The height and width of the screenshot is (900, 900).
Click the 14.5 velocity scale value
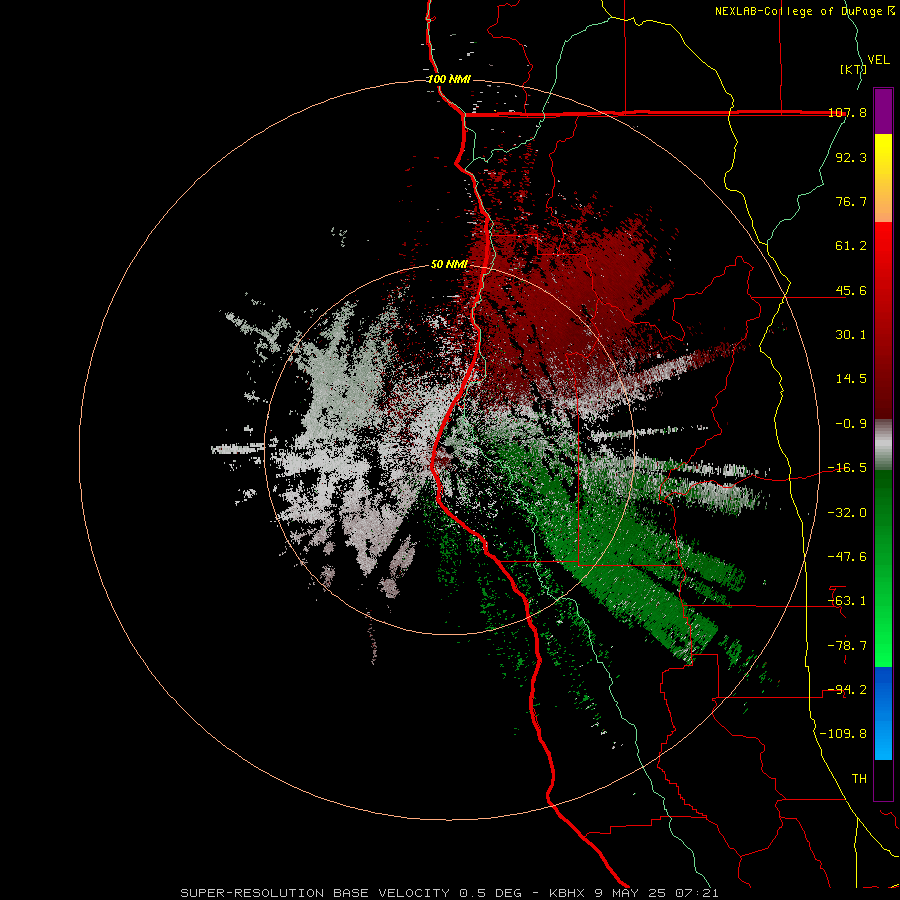851,379
